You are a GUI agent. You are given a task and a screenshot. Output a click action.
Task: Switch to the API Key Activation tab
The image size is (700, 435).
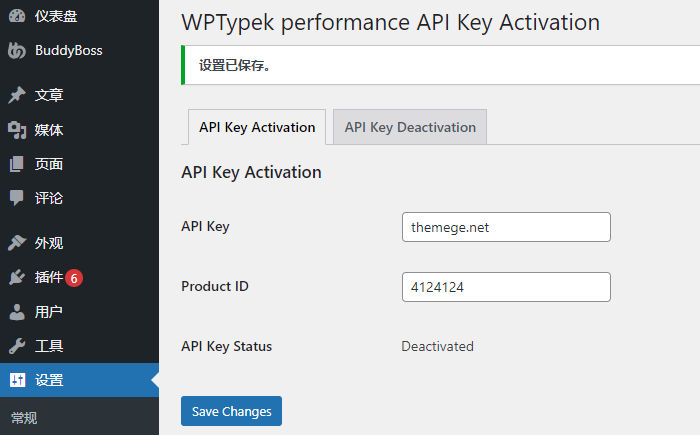coord(257,127)
